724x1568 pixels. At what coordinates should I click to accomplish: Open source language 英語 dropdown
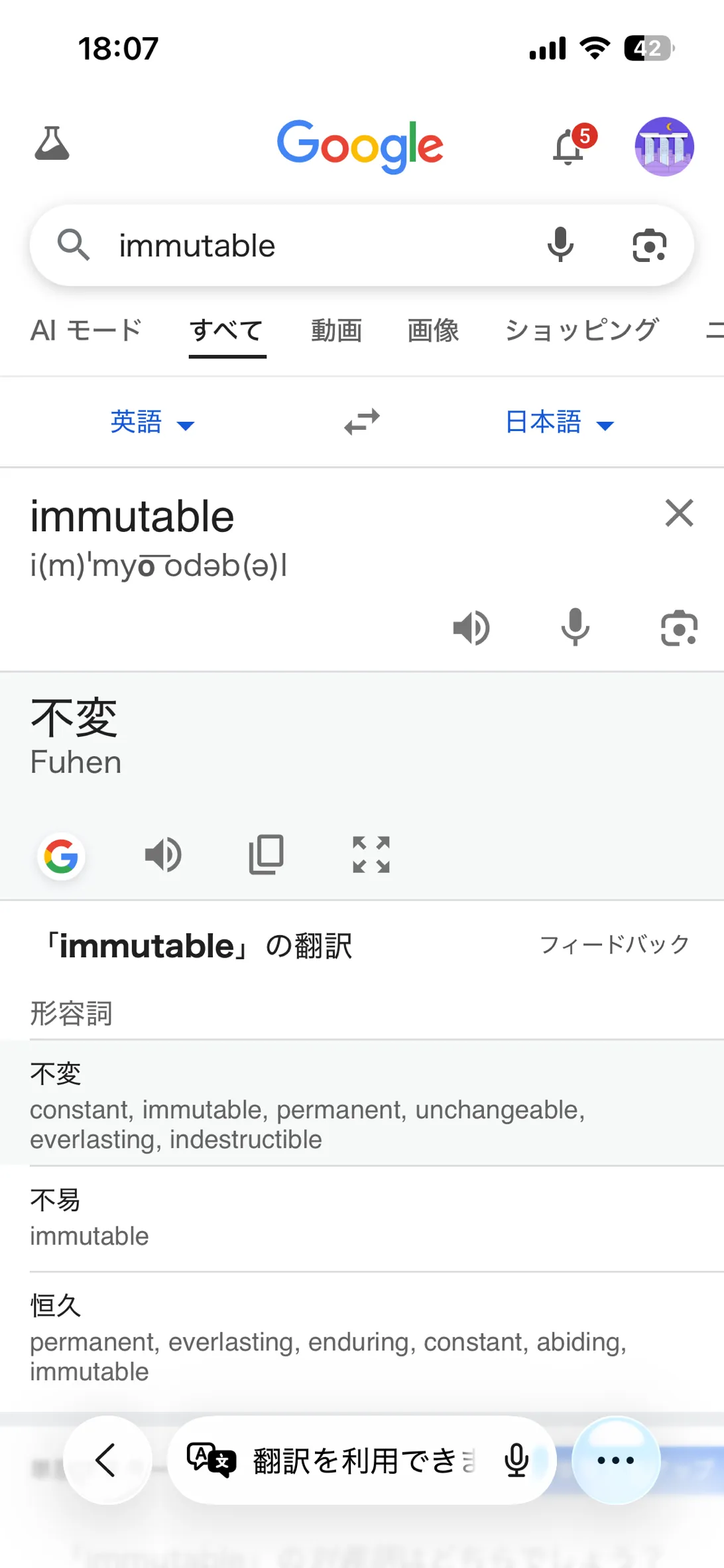(152, 422)
